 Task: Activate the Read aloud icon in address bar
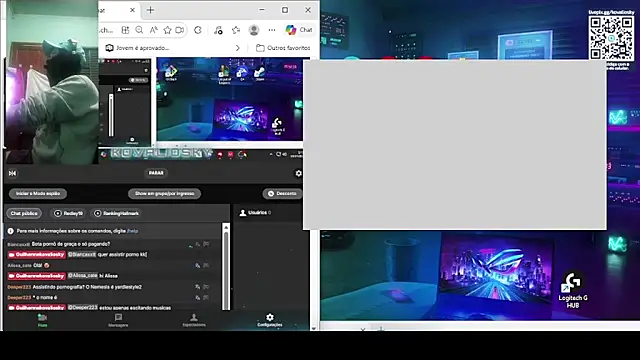coord(153,30)
